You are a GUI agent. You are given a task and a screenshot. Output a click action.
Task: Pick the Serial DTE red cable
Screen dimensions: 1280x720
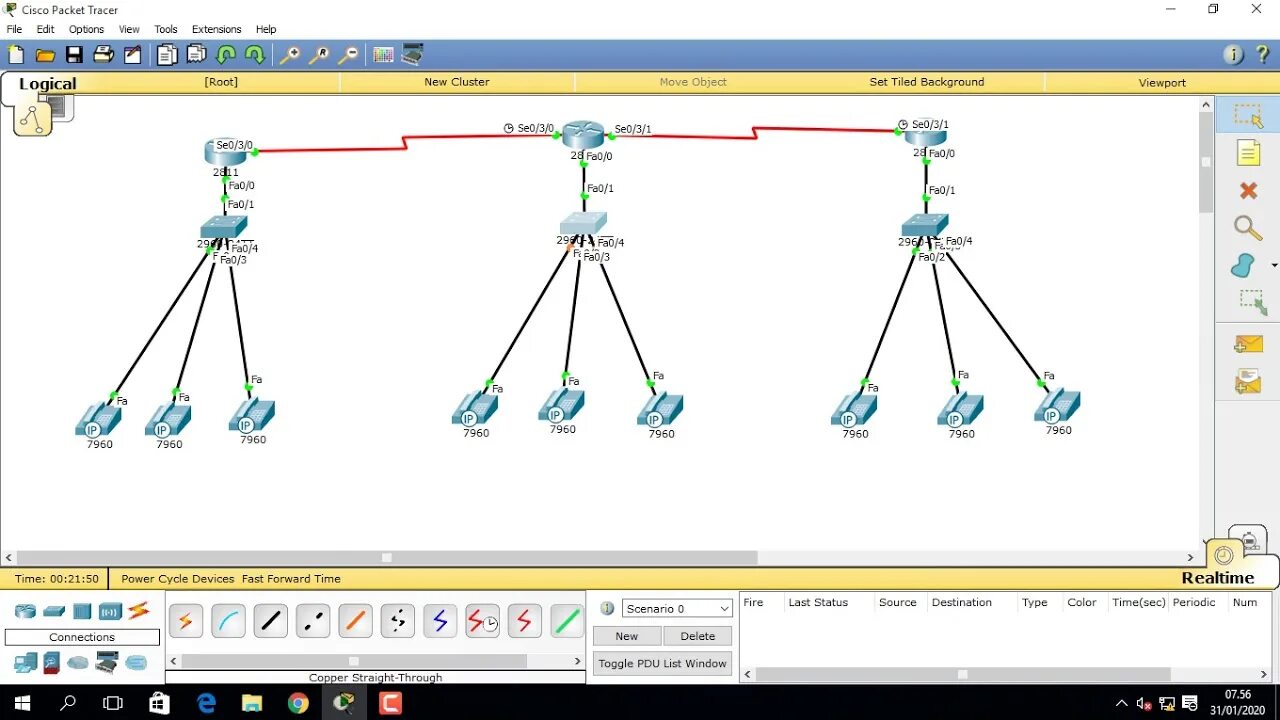[524, 621]
